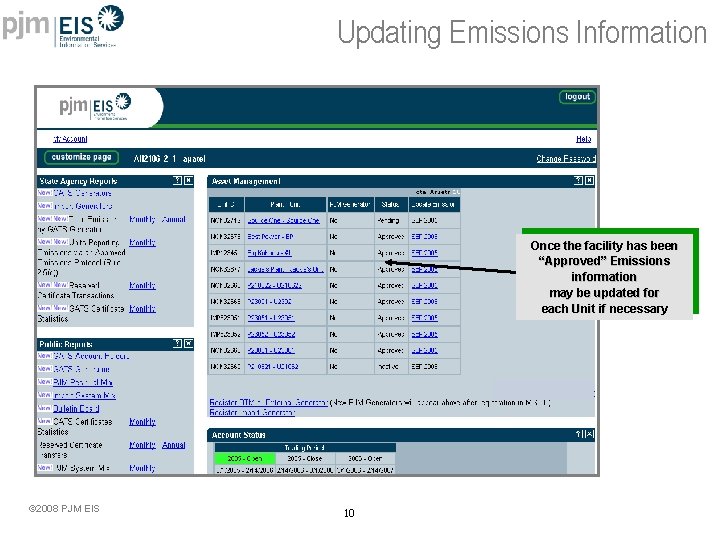Open Annual link for Reserved Certificate Transfers
The height and width of the screenshot is (540, 720).
pos(174,445)
